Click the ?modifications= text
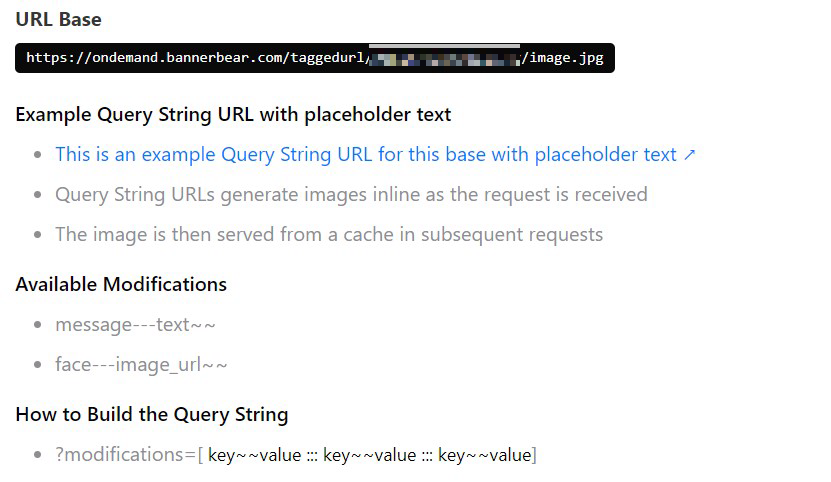 tap(125, 455)
